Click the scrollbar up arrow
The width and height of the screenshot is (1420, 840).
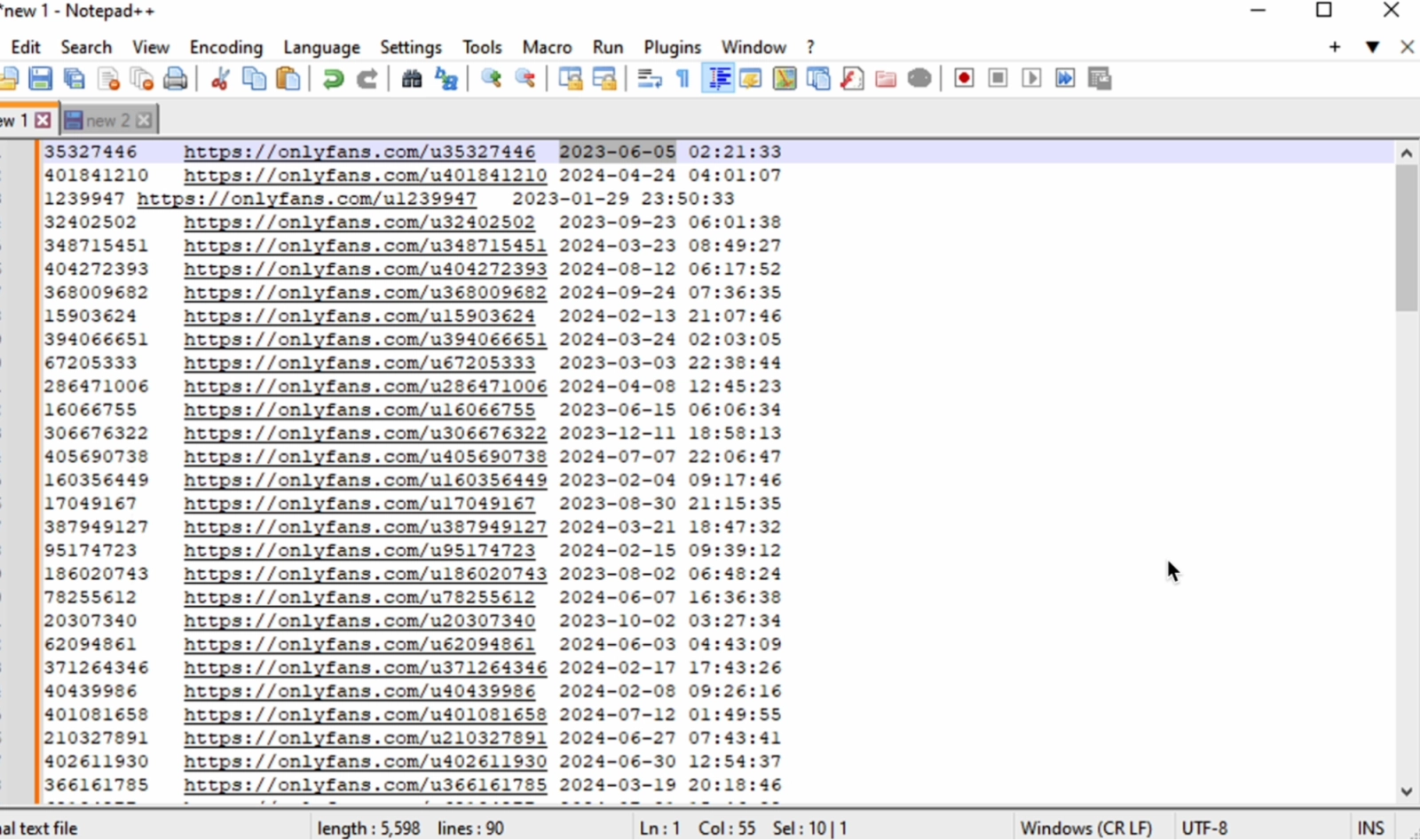coord(1406,153)
